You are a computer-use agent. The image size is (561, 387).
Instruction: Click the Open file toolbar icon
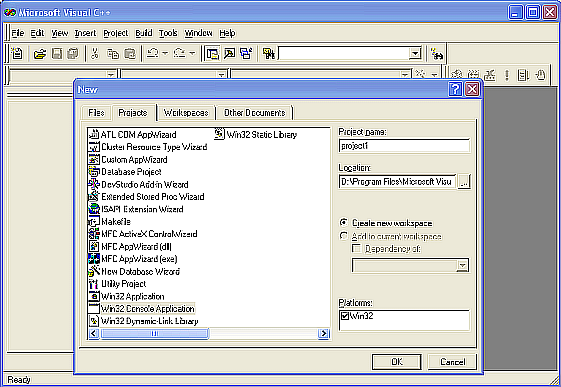tap(40, 54)
